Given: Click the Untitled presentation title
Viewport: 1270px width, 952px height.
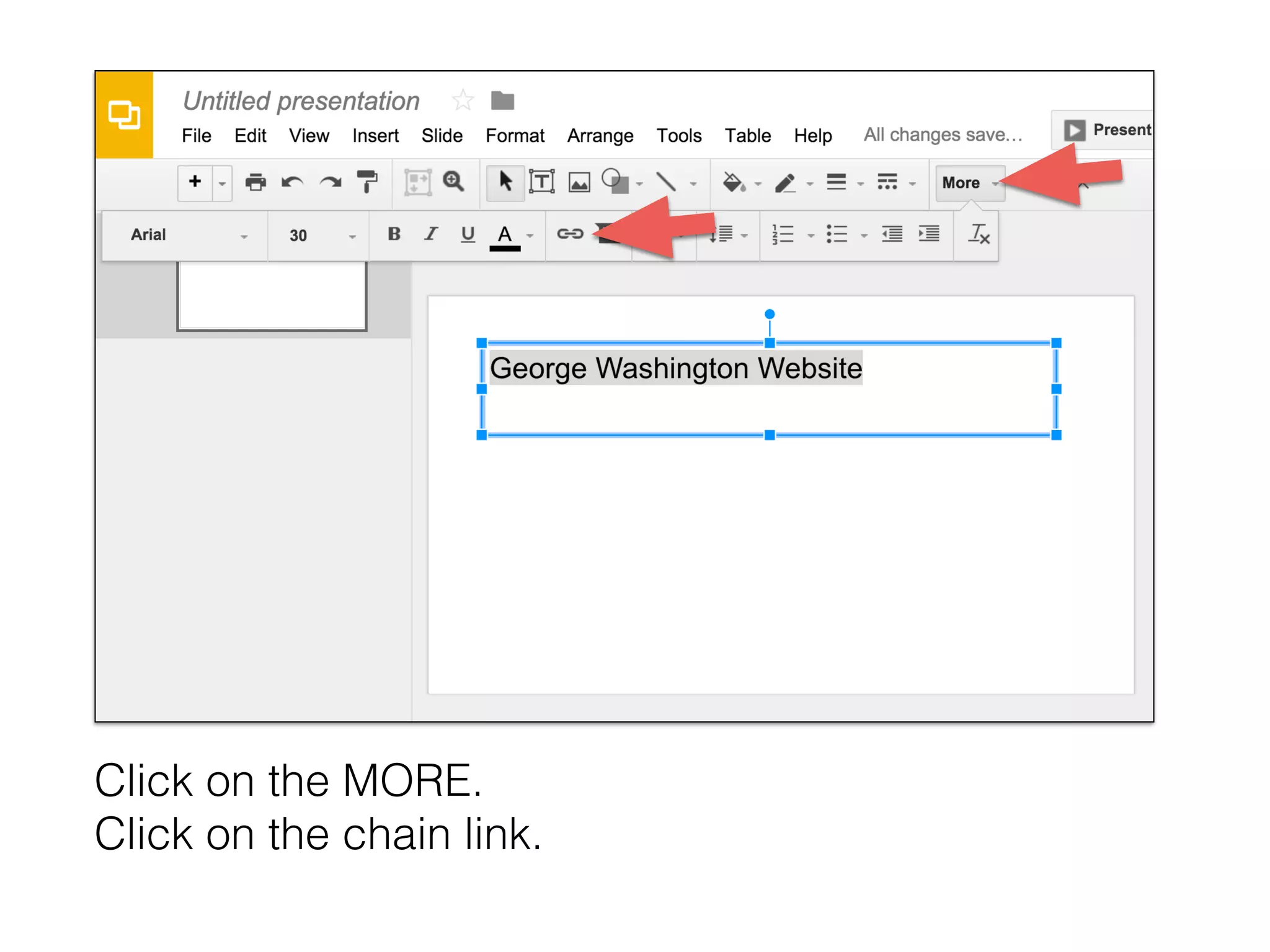Looking at the screenshot, I should coord(301,101).
